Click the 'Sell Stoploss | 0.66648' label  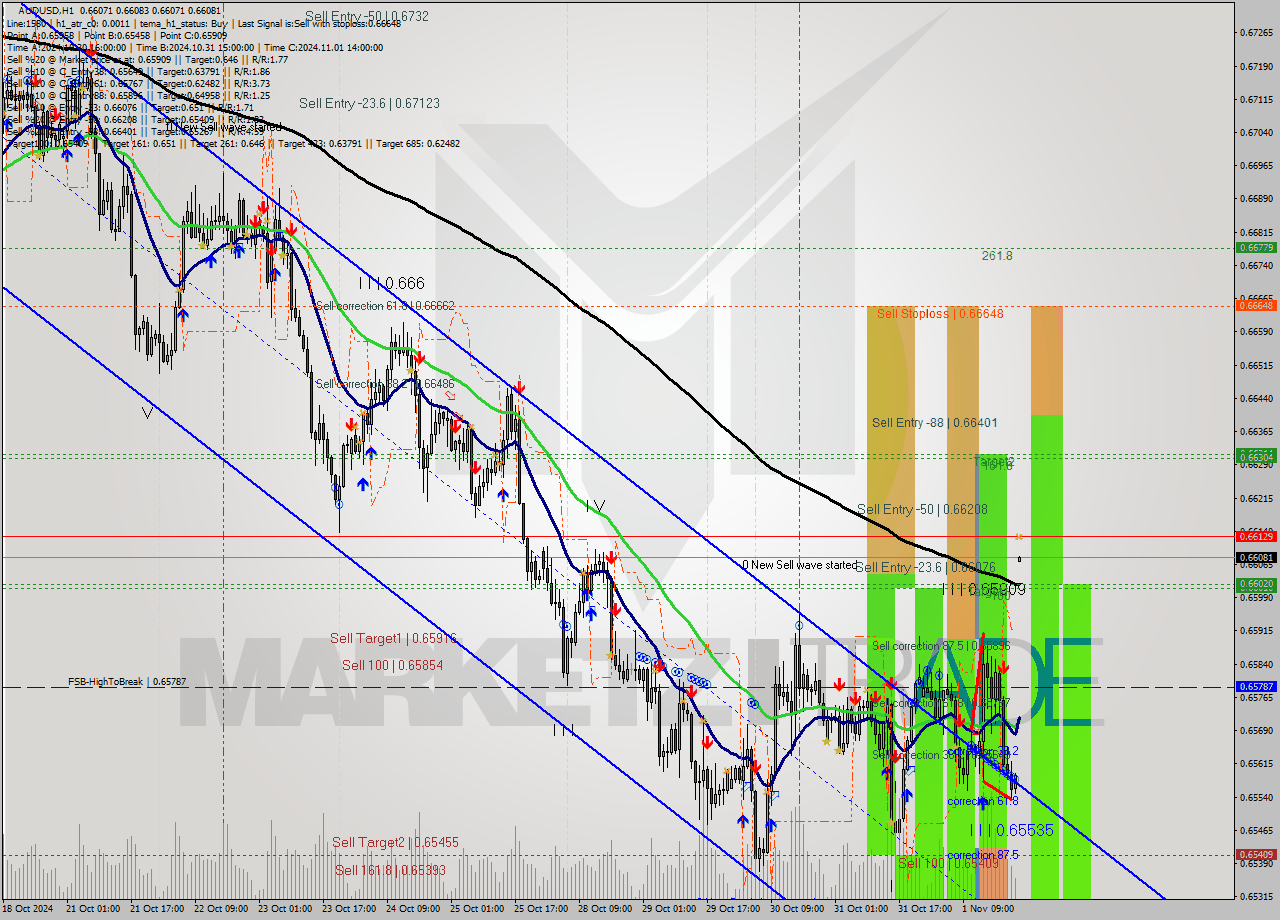click(x=940, y=313)
